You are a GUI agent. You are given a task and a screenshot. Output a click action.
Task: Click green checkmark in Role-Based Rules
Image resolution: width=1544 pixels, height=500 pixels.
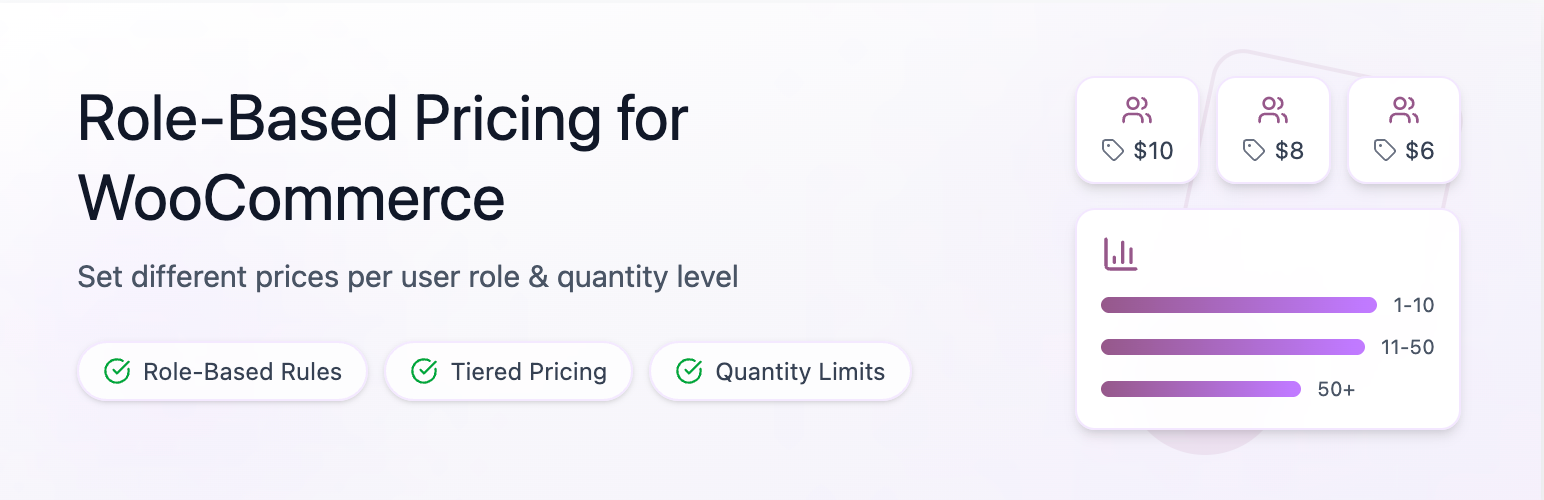click(117, 372)
